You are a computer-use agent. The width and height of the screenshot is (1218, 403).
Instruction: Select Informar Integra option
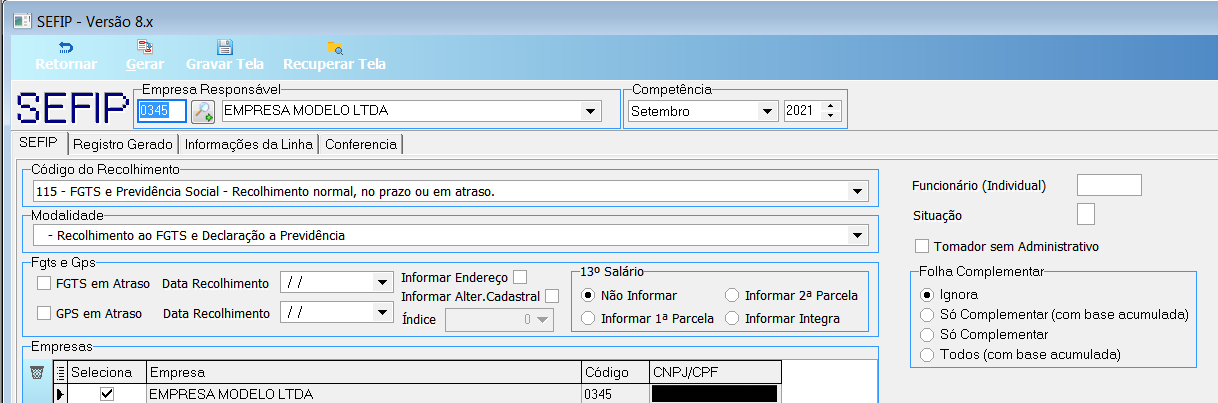click(732, 318)
